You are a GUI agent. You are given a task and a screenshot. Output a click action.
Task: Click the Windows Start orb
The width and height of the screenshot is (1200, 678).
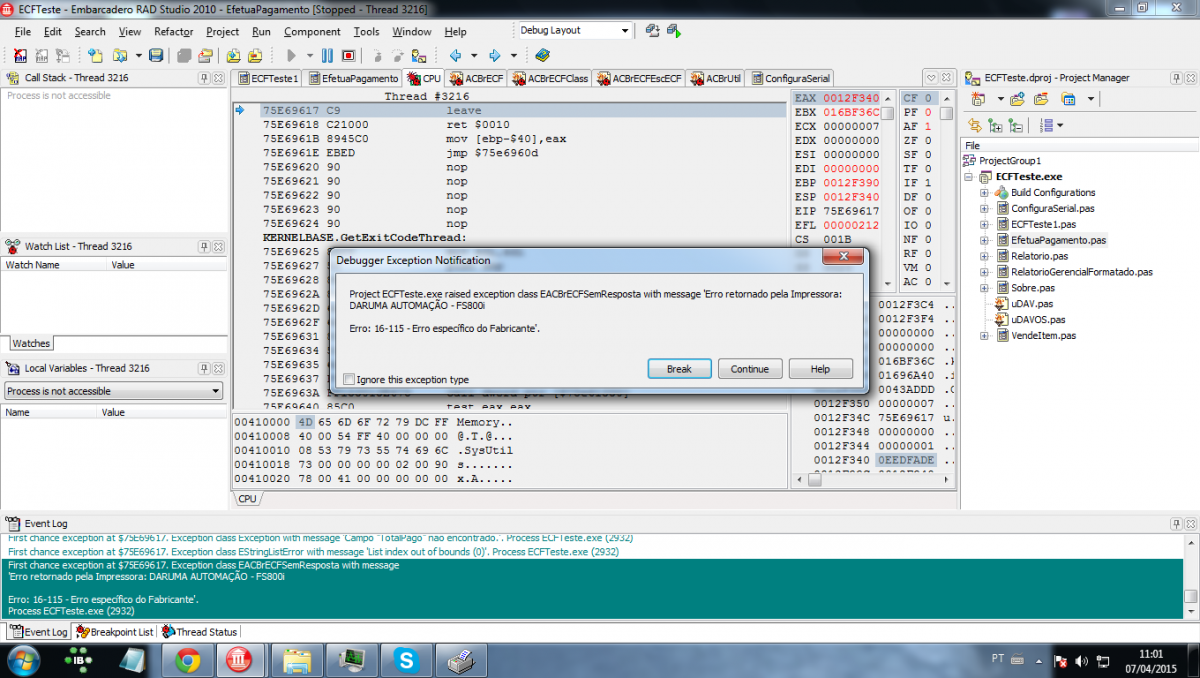tap(22, 660)
